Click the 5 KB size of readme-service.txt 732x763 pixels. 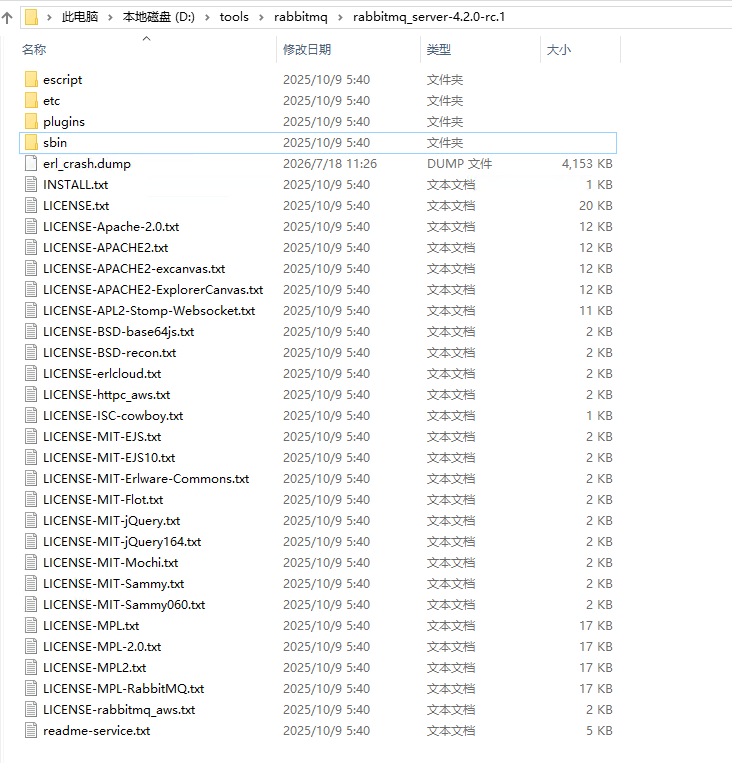point(599,730)
